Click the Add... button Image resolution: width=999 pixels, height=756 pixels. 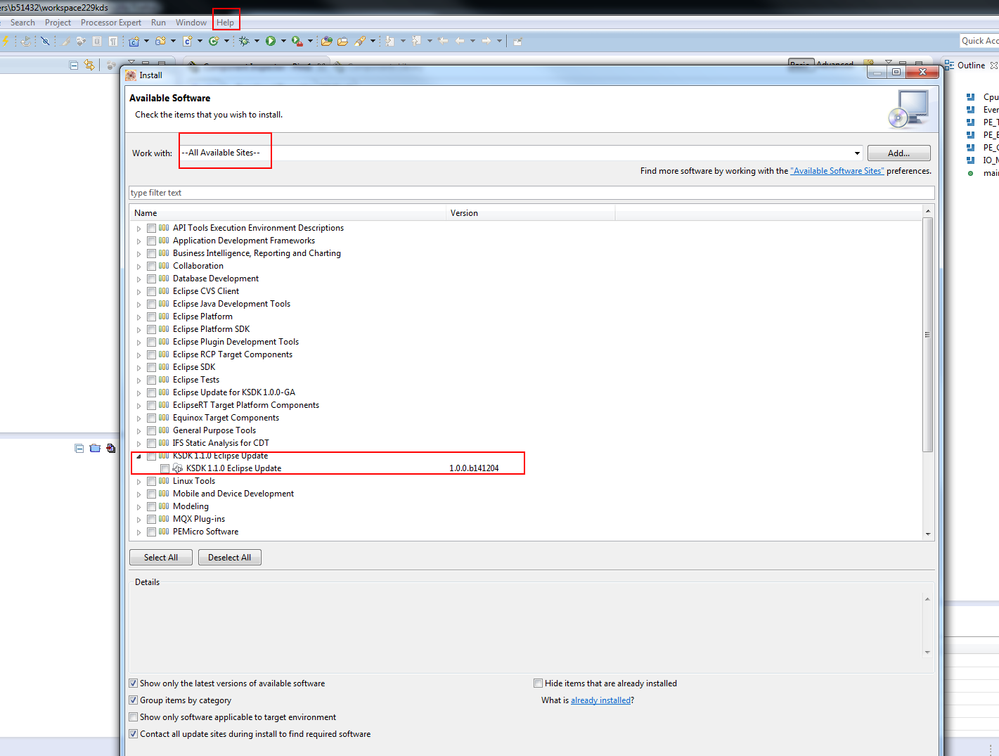(x=898, y=153)
